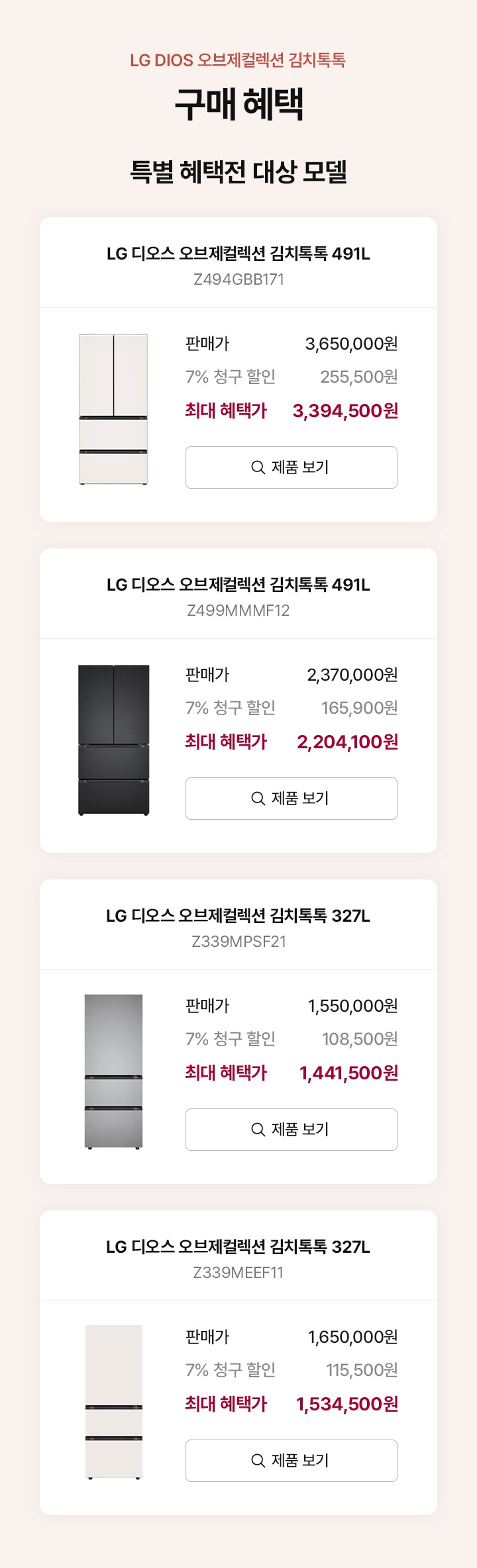View product Z339MPSF21 via 제품 보기 button
Viewport: 477px width, 1568px height.
click(x=291, y=1130)
